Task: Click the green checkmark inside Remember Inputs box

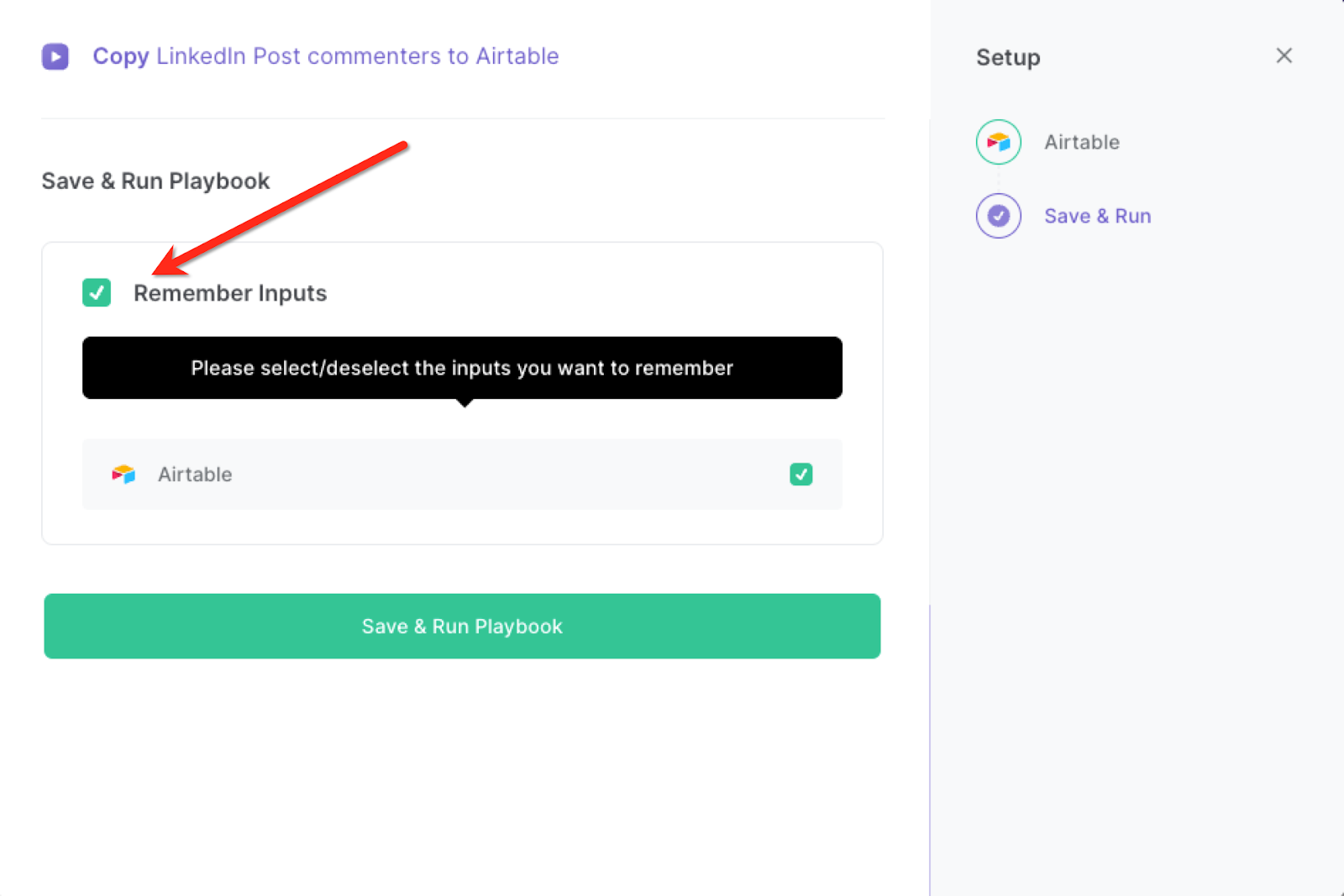Action: tap(96, 293)
